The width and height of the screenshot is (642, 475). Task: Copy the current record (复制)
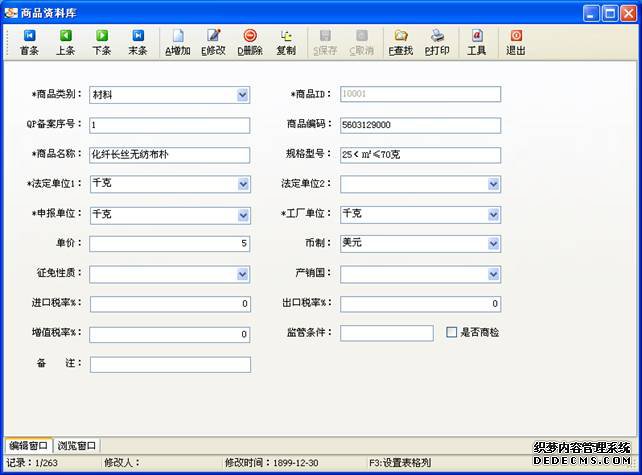tap(285, 42)
